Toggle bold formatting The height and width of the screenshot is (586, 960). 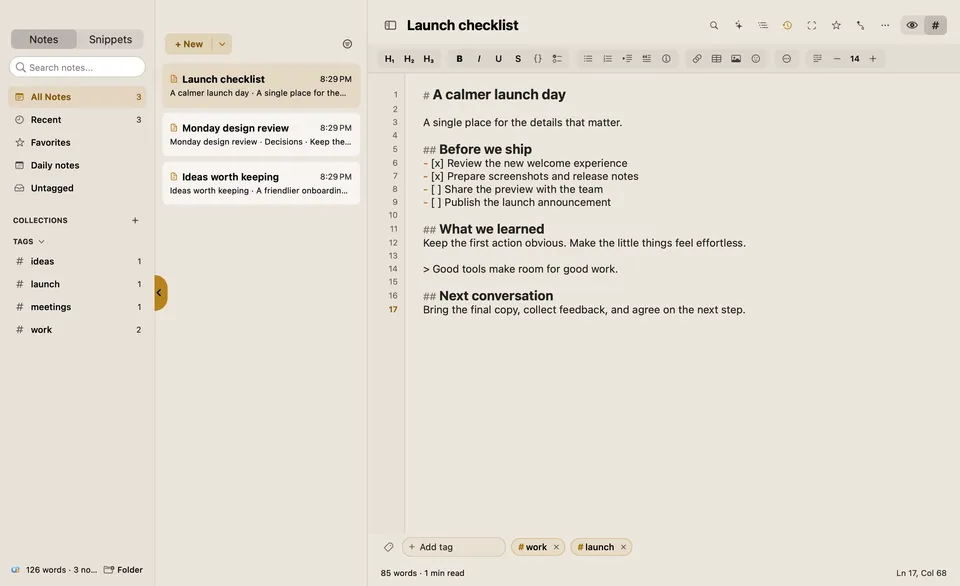459,59
